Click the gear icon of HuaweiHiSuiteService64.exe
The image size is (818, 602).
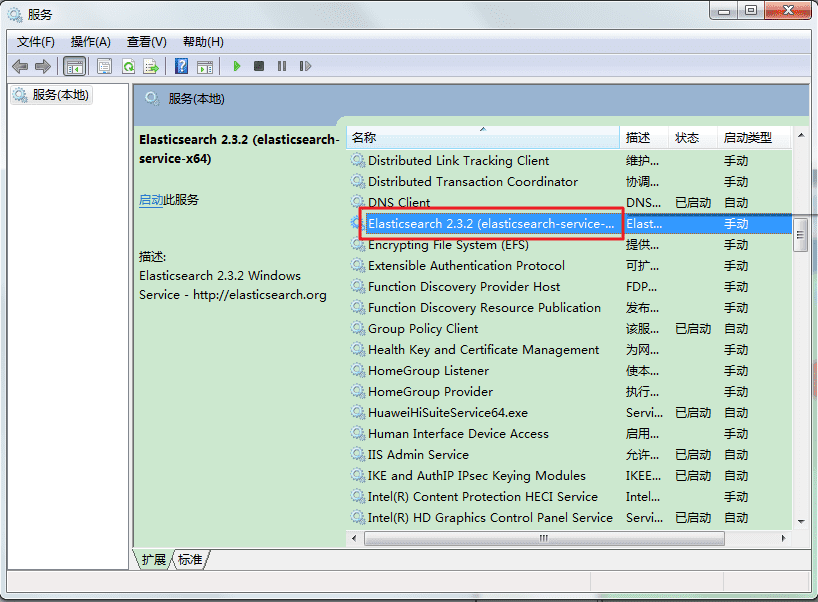pyautogui.click(x=357, y=412)
